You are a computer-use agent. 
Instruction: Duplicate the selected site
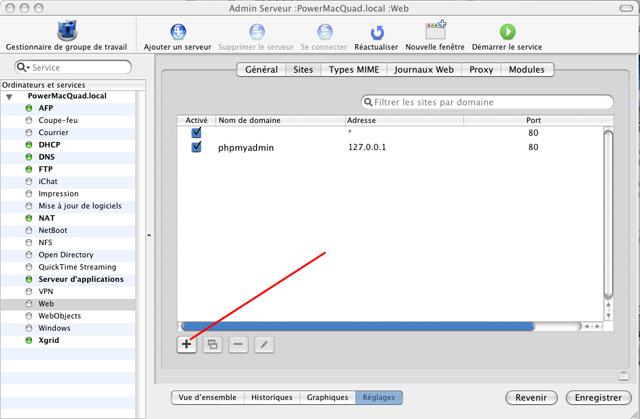coord(212,344)
